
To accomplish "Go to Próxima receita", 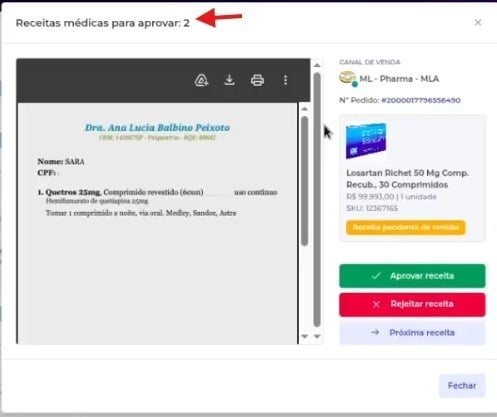I will tap(412, 333).
